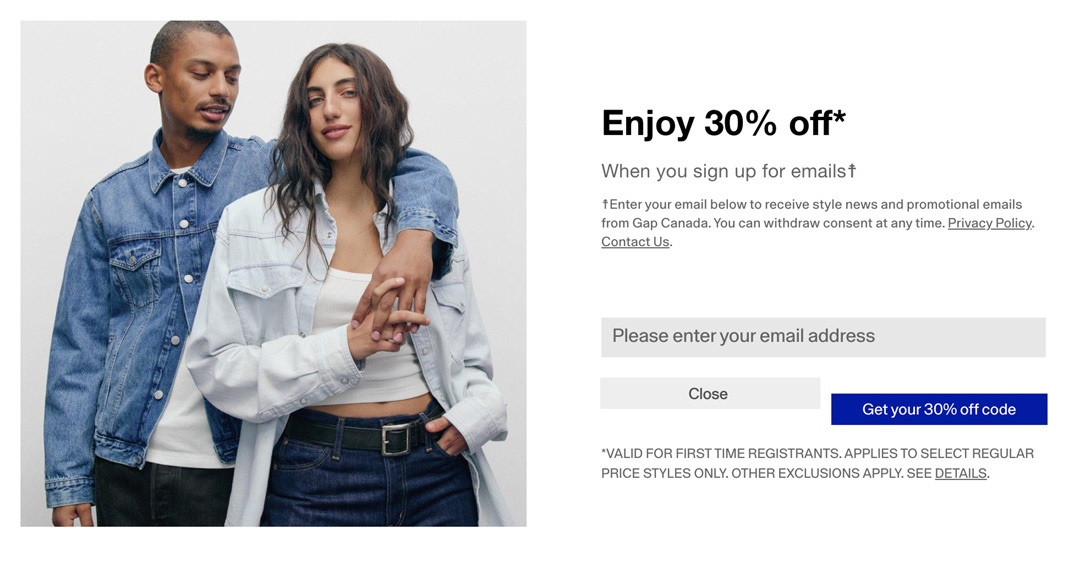This screenshot has height=584, width=1080.
Task: Click the Gap Canada consent paragraph text
Action: [x=818, y=223]
